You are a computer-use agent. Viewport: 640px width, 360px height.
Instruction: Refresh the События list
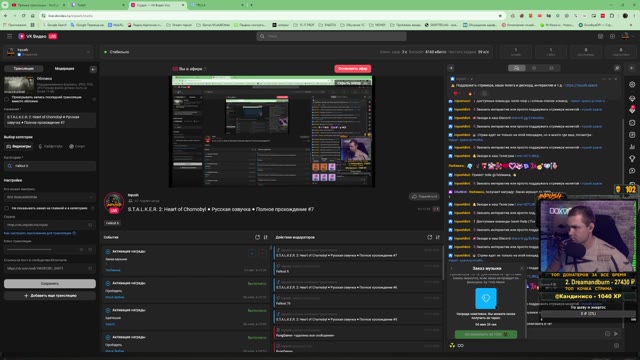[257, 237]
